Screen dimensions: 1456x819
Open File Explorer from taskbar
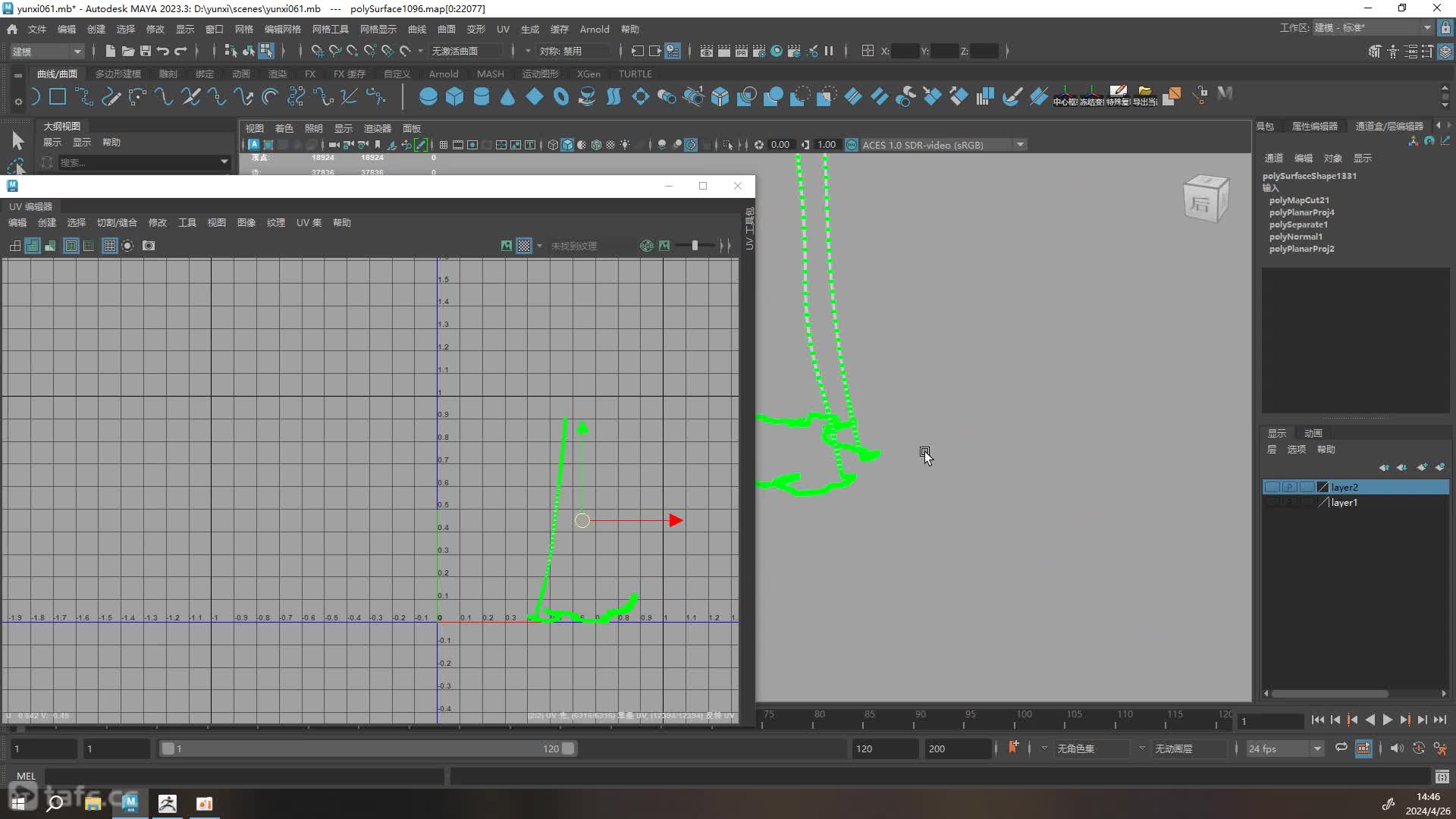pos(93,803)
